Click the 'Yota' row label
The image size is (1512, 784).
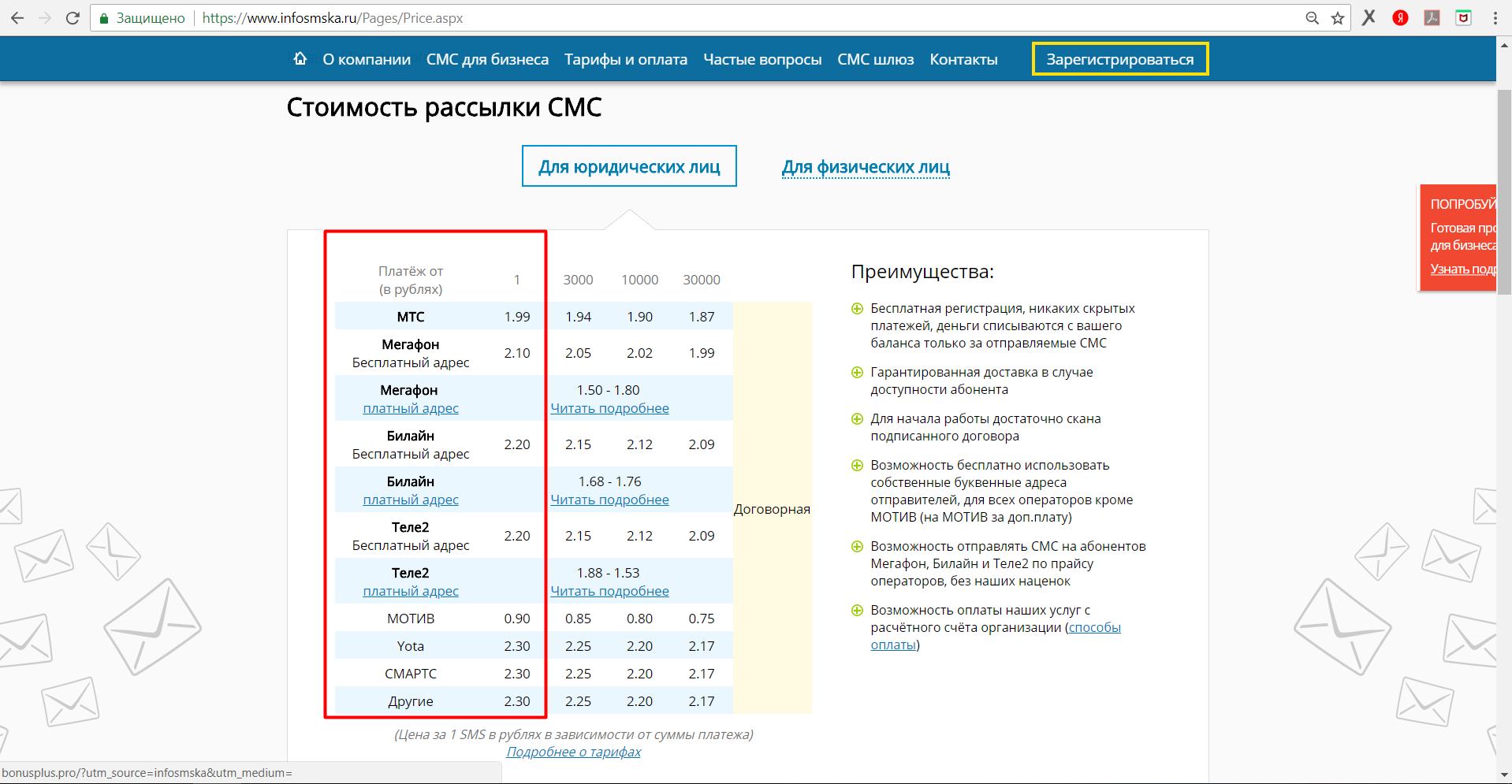[411, 646]
